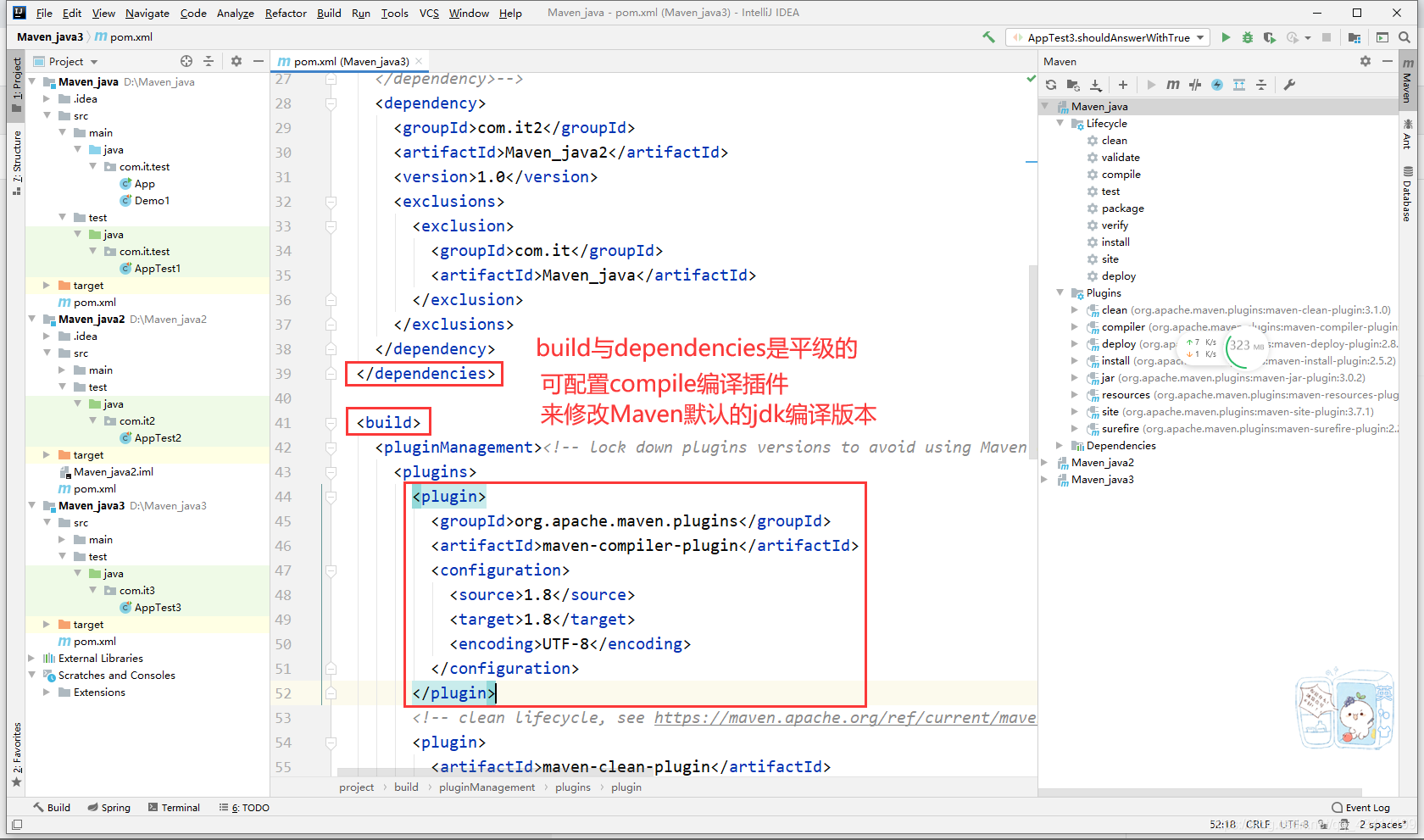Click the maven.apache.org link in the comment
Screen dimensions: 1424x840
(845, 718)
